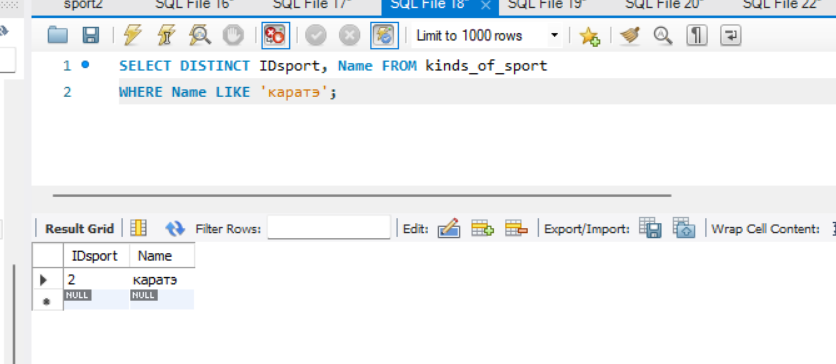Click line 1 statement marker dot
The height and width of the screenshot is (364, 836).
click(85, 64)
